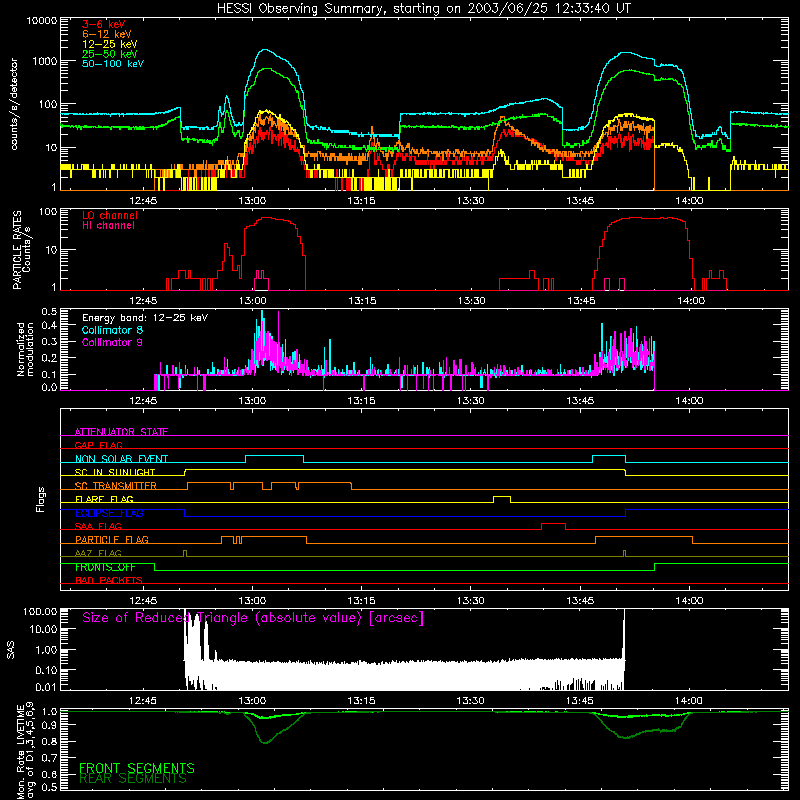Click the 13:30 time label under Flags panel

tap(470, 601)
